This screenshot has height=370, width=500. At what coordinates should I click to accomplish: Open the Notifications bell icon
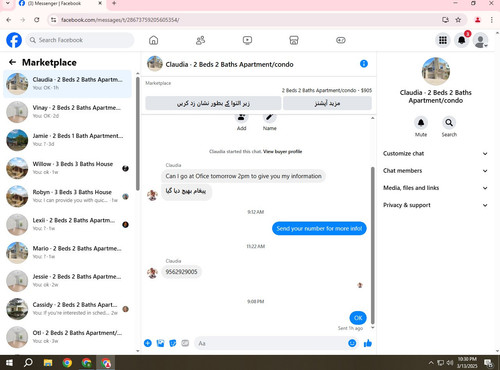(x=462, y=40)
